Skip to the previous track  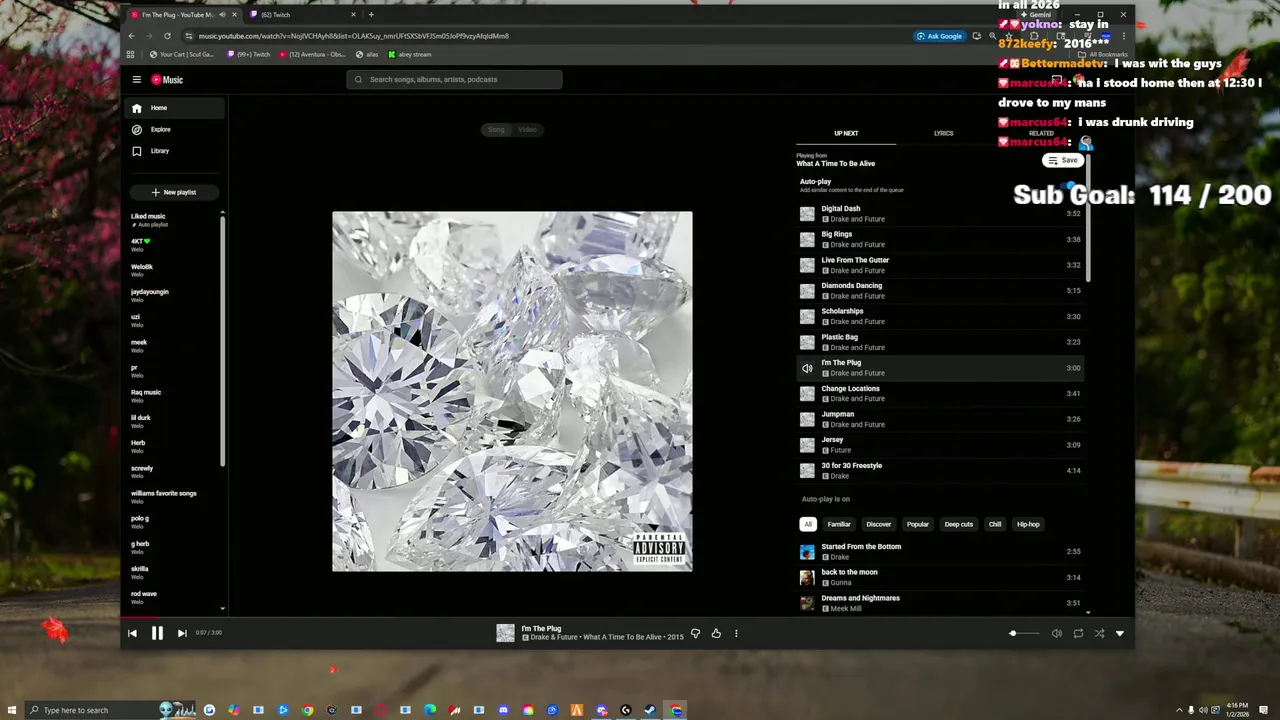[132, 633]
